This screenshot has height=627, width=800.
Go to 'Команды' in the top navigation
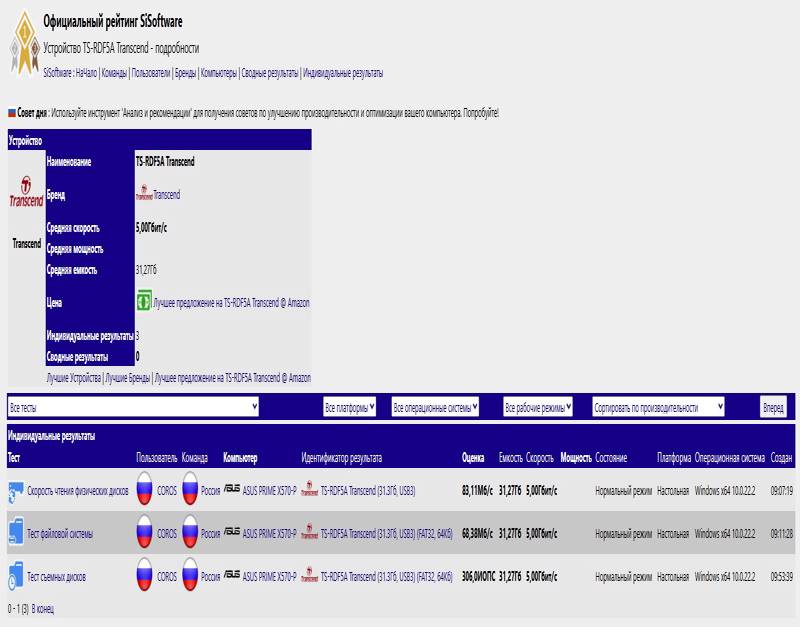click(113, 73)
